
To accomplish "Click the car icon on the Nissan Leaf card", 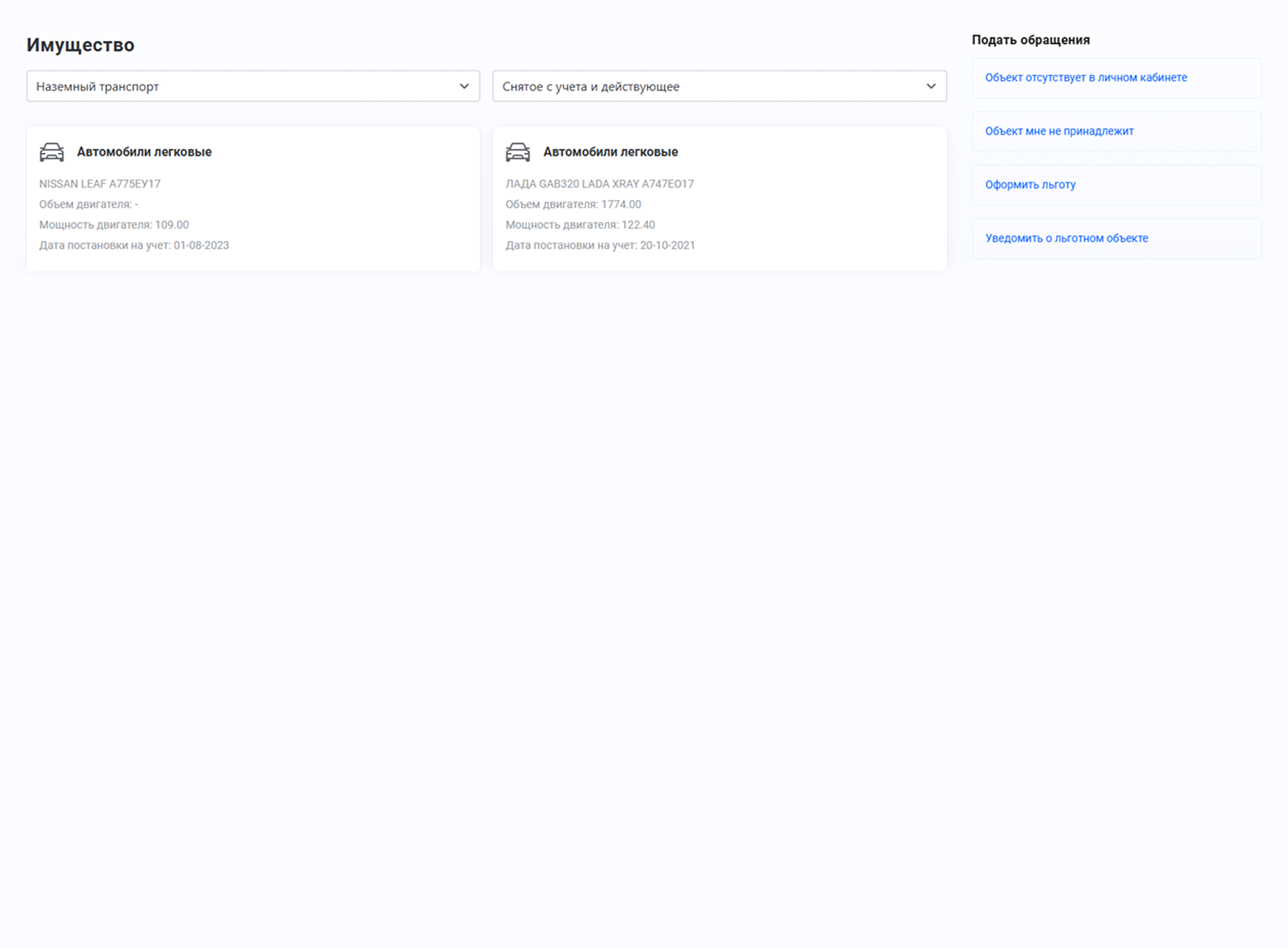I will pos(52,151).
